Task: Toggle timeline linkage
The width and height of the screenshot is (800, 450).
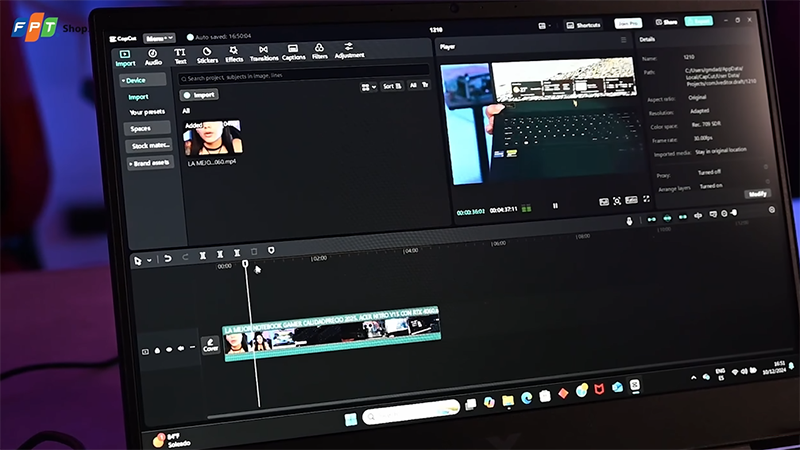Action: pos(683,217)
